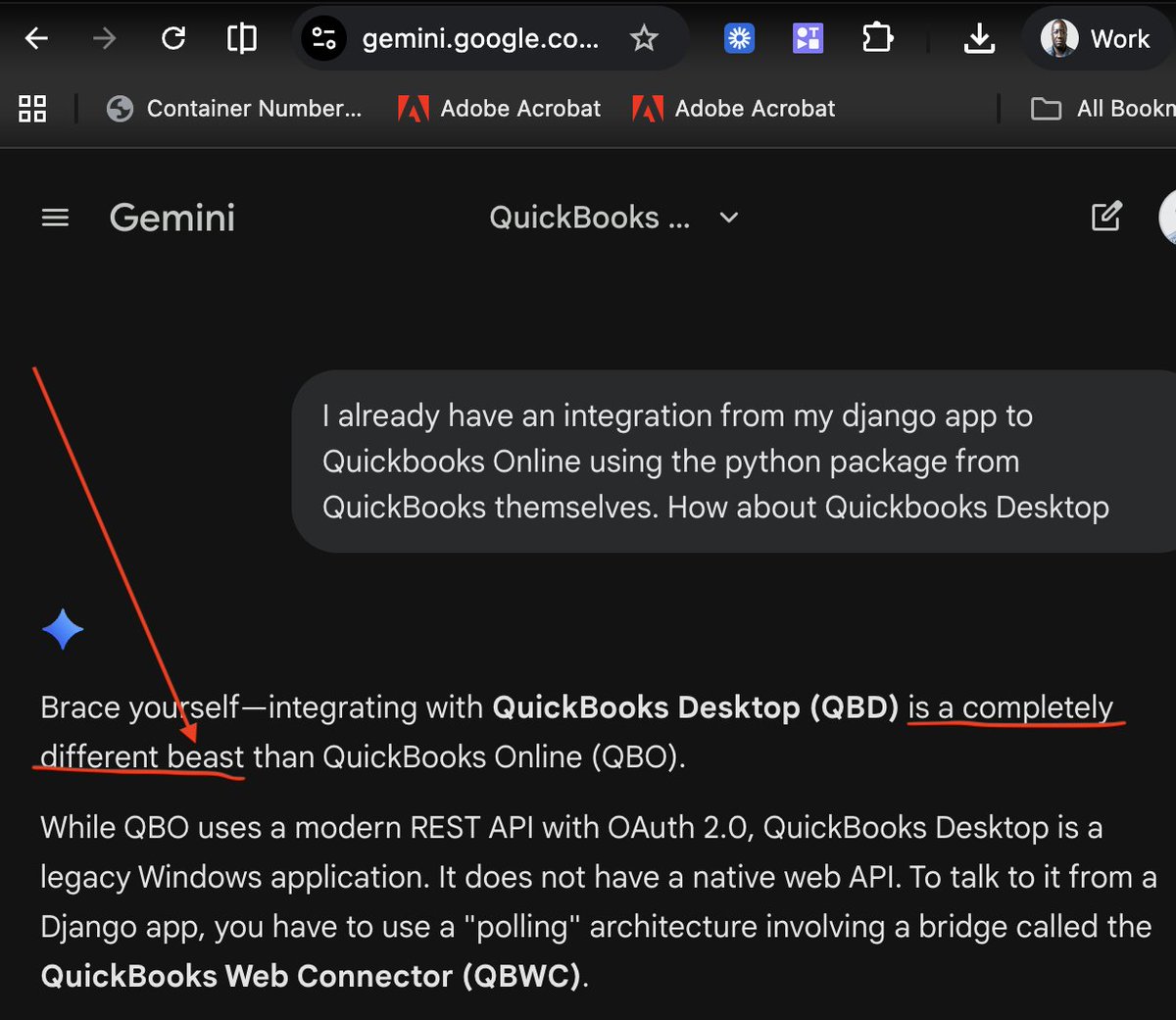Expand the QuickBooks conversation title dropdown

(614, 218)
